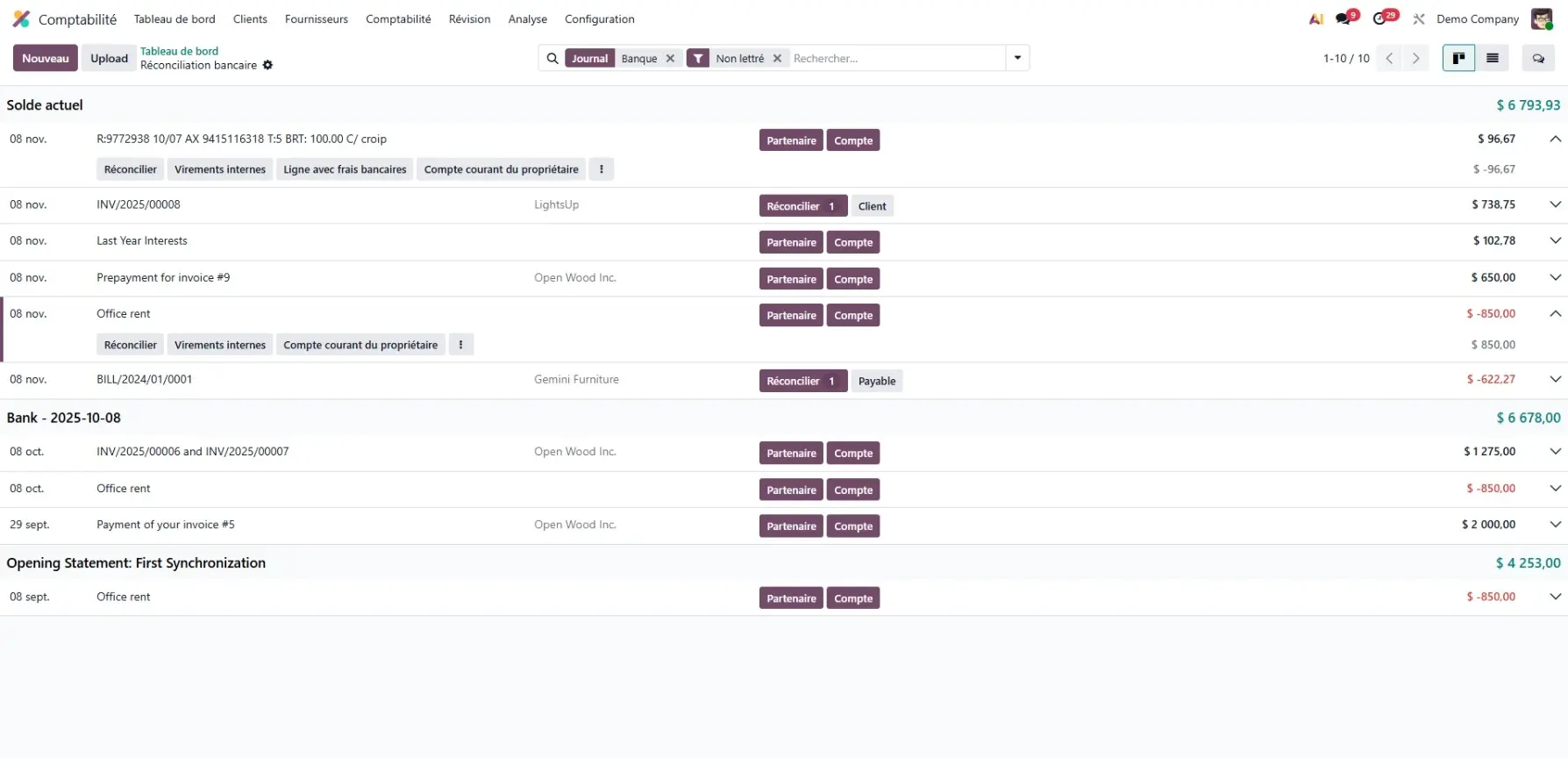Screen dimensions: 1568x758
Task: Open the chatter panel icon
Action: click(x=1538, y=58)
